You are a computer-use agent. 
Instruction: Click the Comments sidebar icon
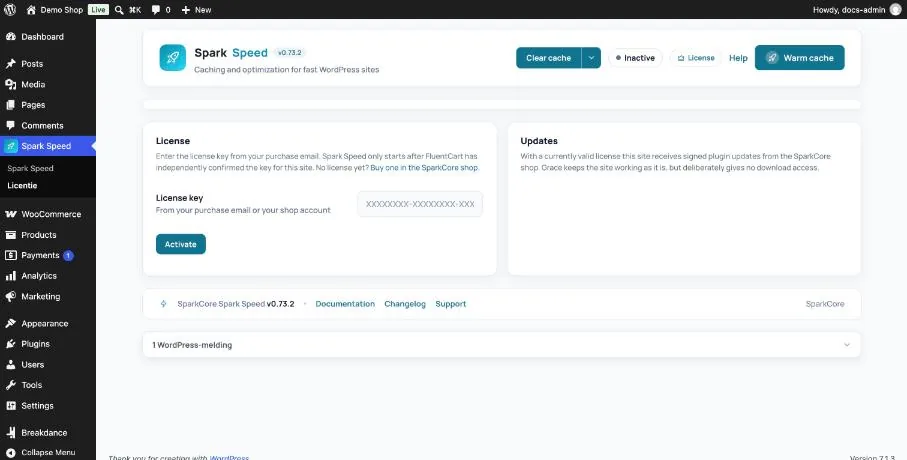(10, 126)
